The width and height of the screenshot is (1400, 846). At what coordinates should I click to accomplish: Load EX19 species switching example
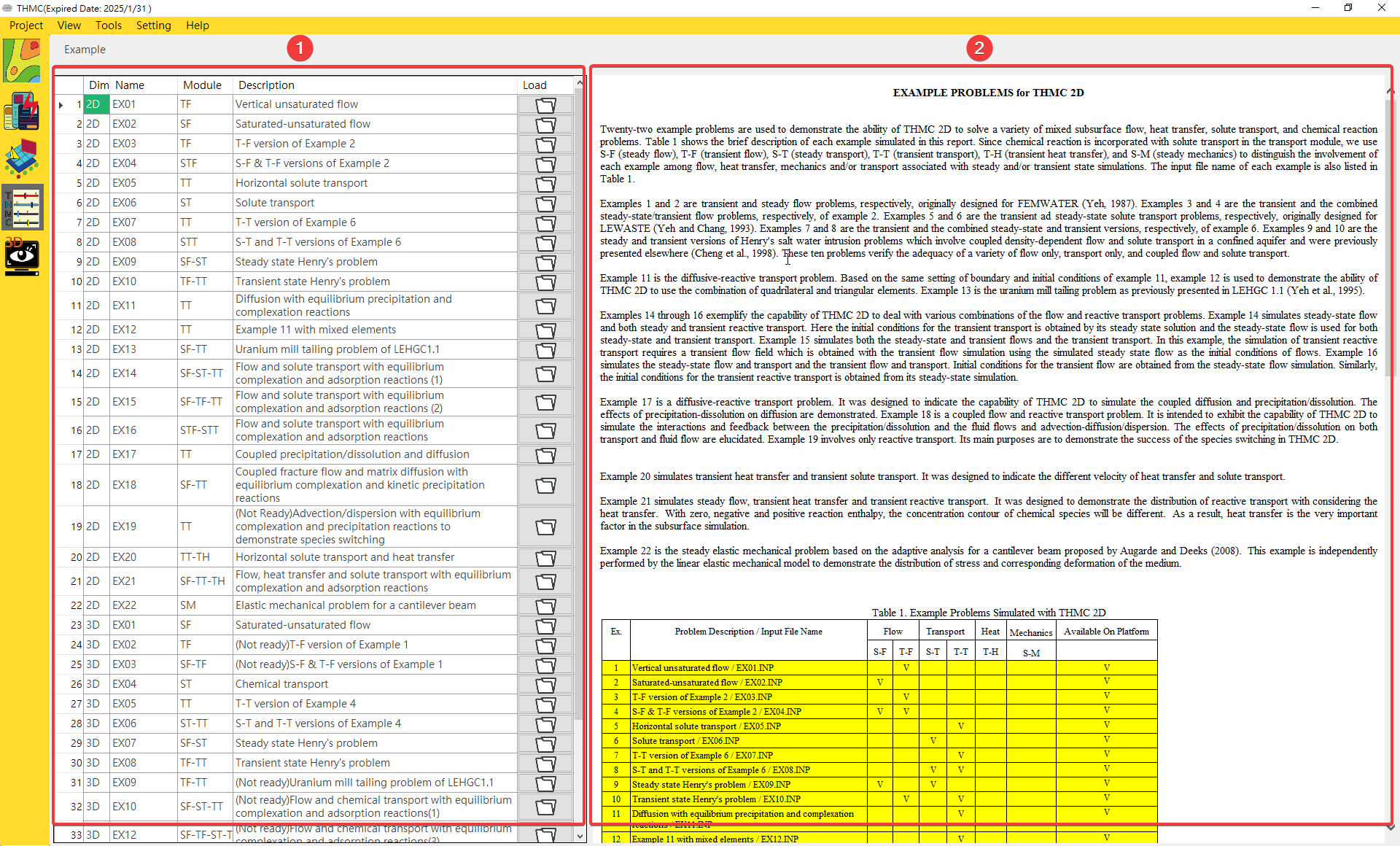(545, 527)
